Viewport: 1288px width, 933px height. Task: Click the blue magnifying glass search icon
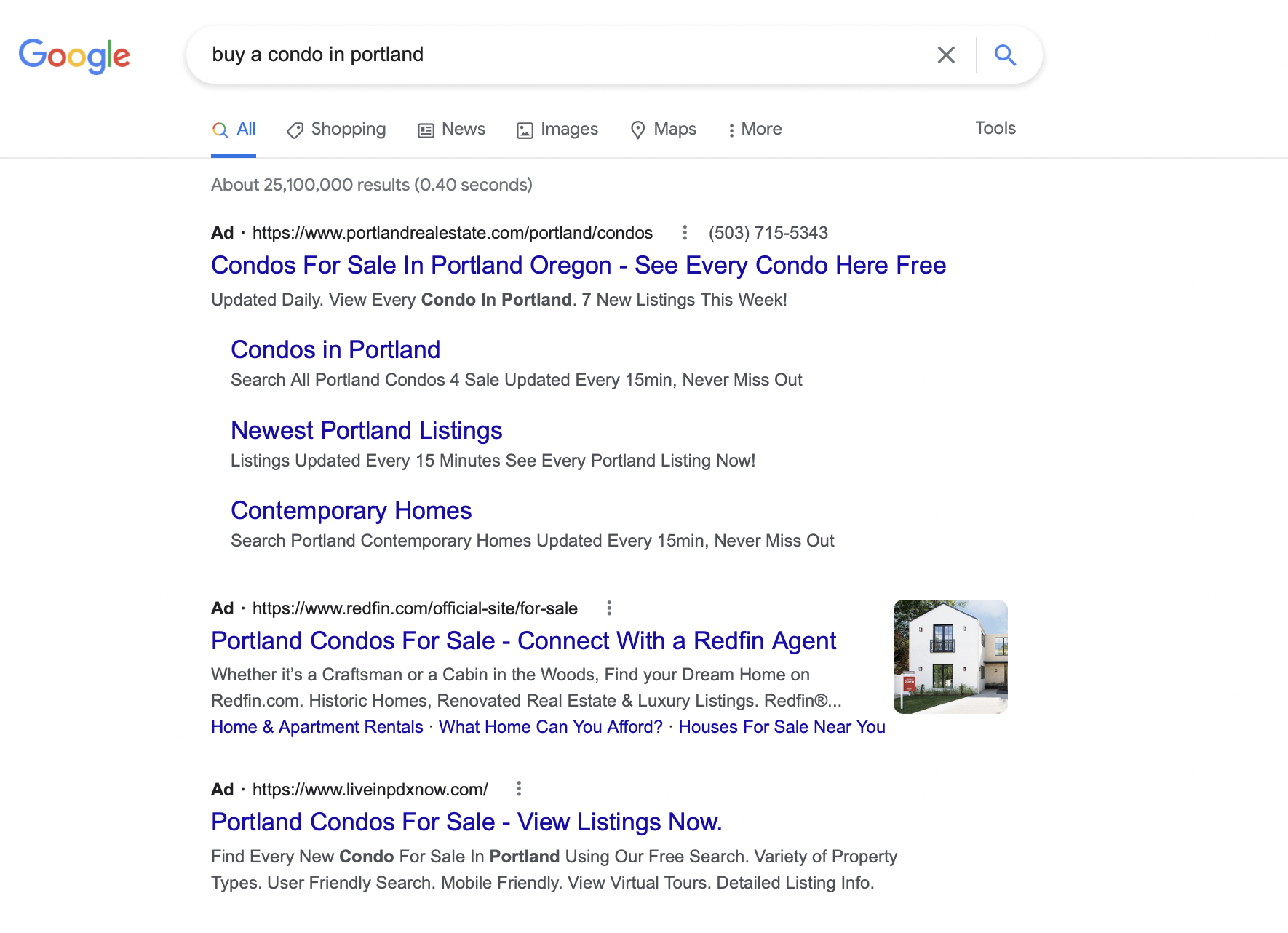click(x=1005, y=55)
